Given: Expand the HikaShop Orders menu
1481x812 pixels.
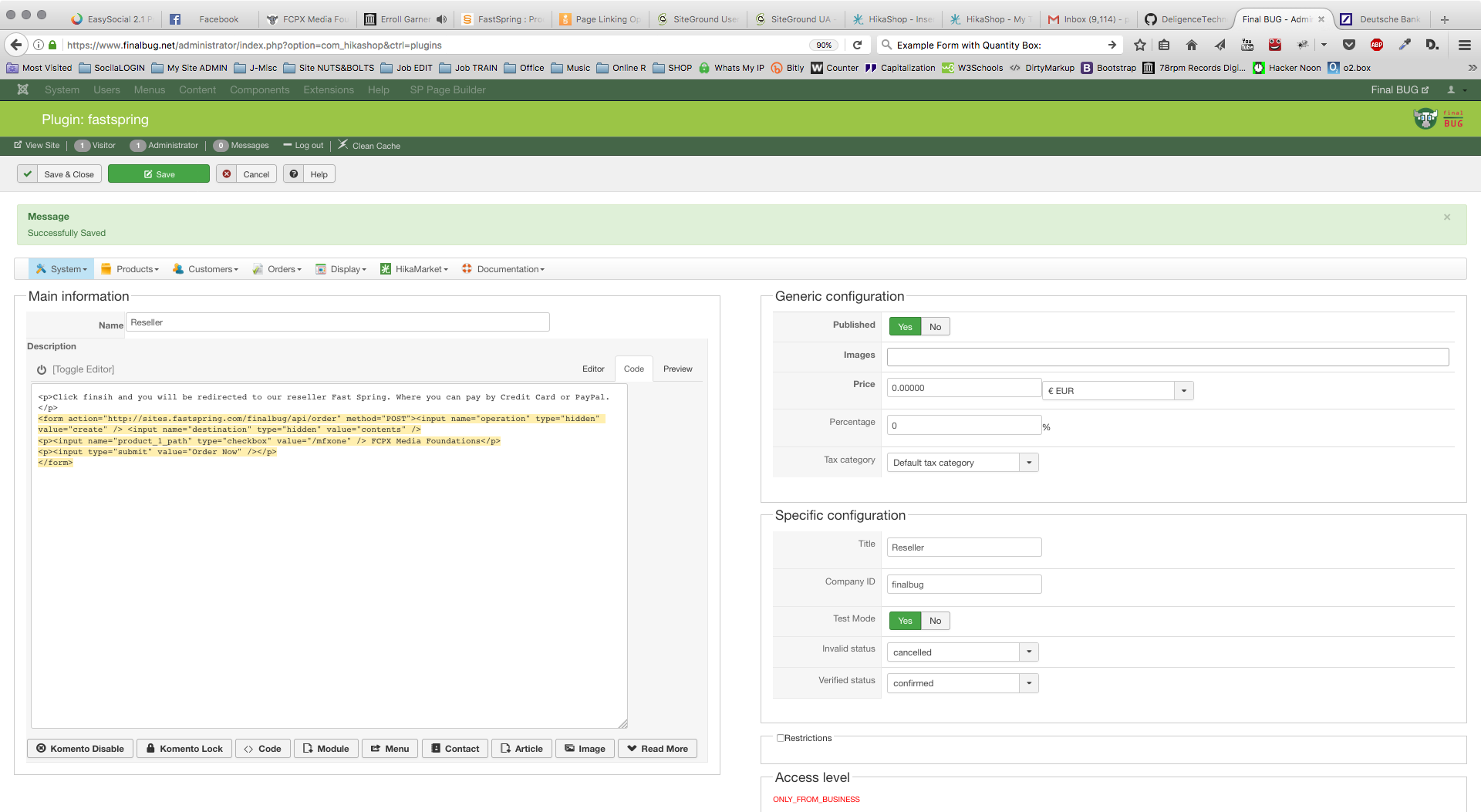Looking at the screenshot, I should 277,269.
